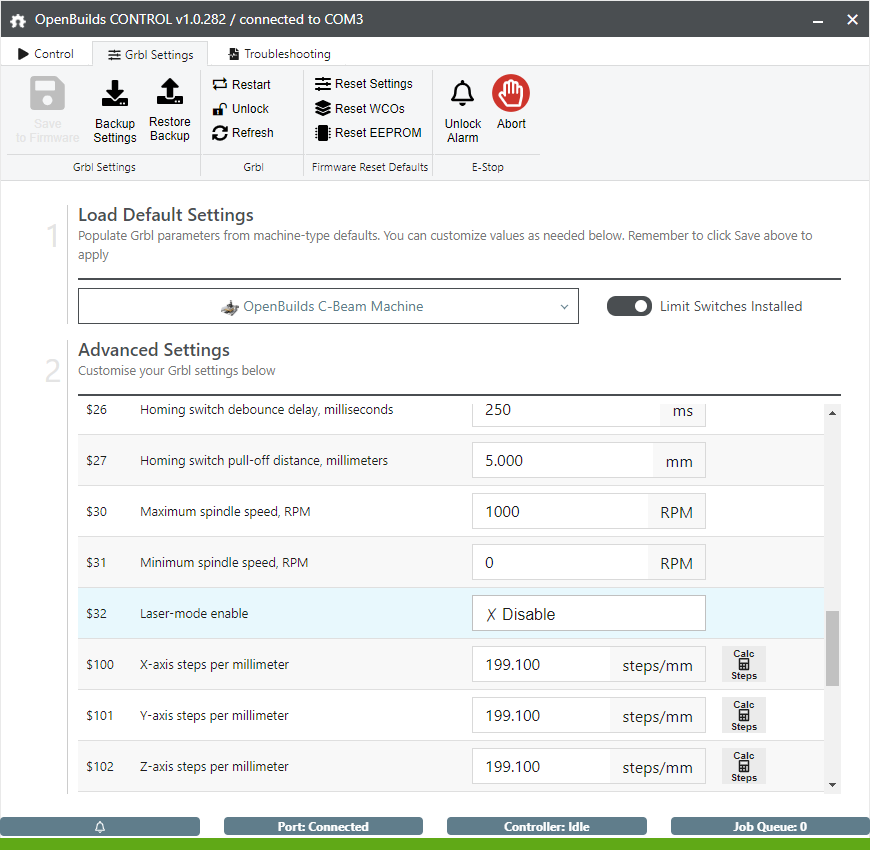Open Calc Steps for Z-axis
The height and width of the screenshot is (850, 870).
click(x=743, y=766)
